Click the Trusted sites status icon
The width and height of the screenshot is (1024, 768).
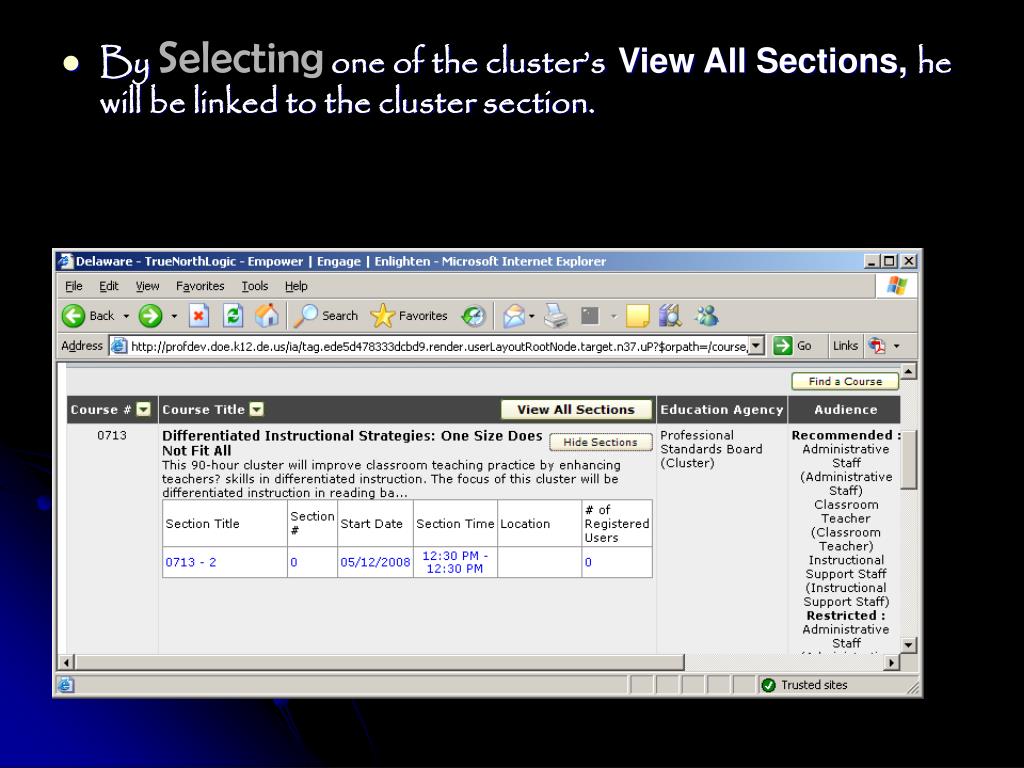tap(769, 685)
